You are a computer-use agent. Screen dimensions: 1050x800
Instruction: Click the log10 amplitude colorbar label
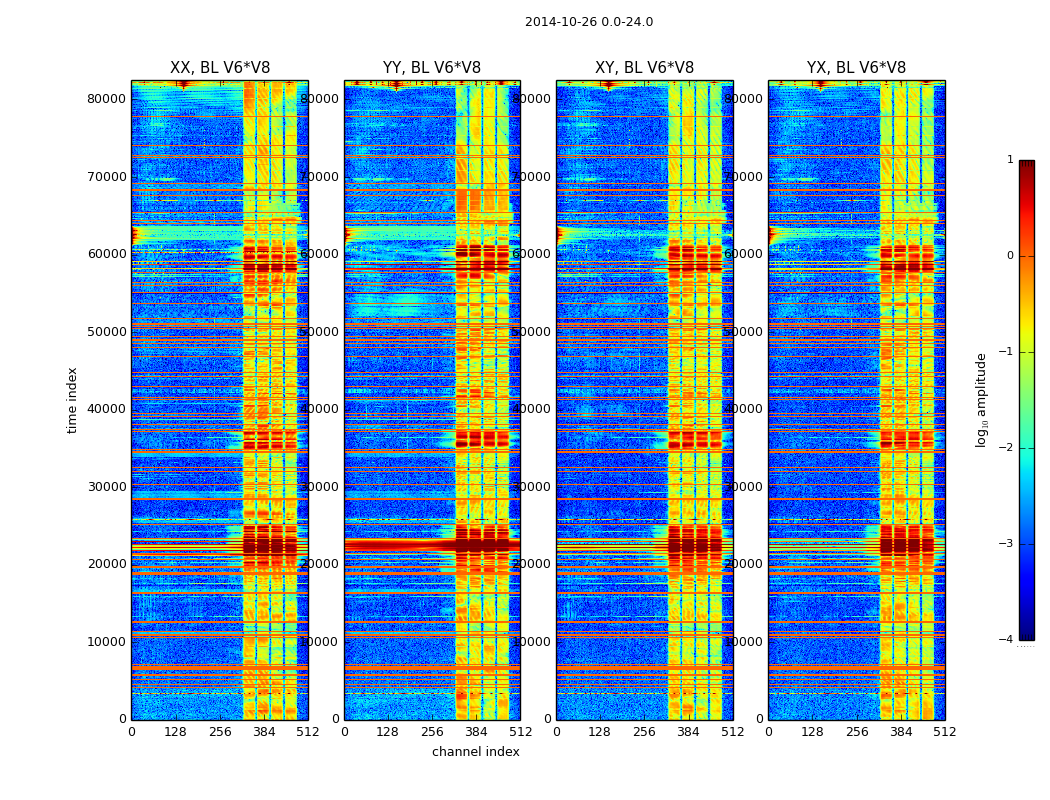(981, 400)
